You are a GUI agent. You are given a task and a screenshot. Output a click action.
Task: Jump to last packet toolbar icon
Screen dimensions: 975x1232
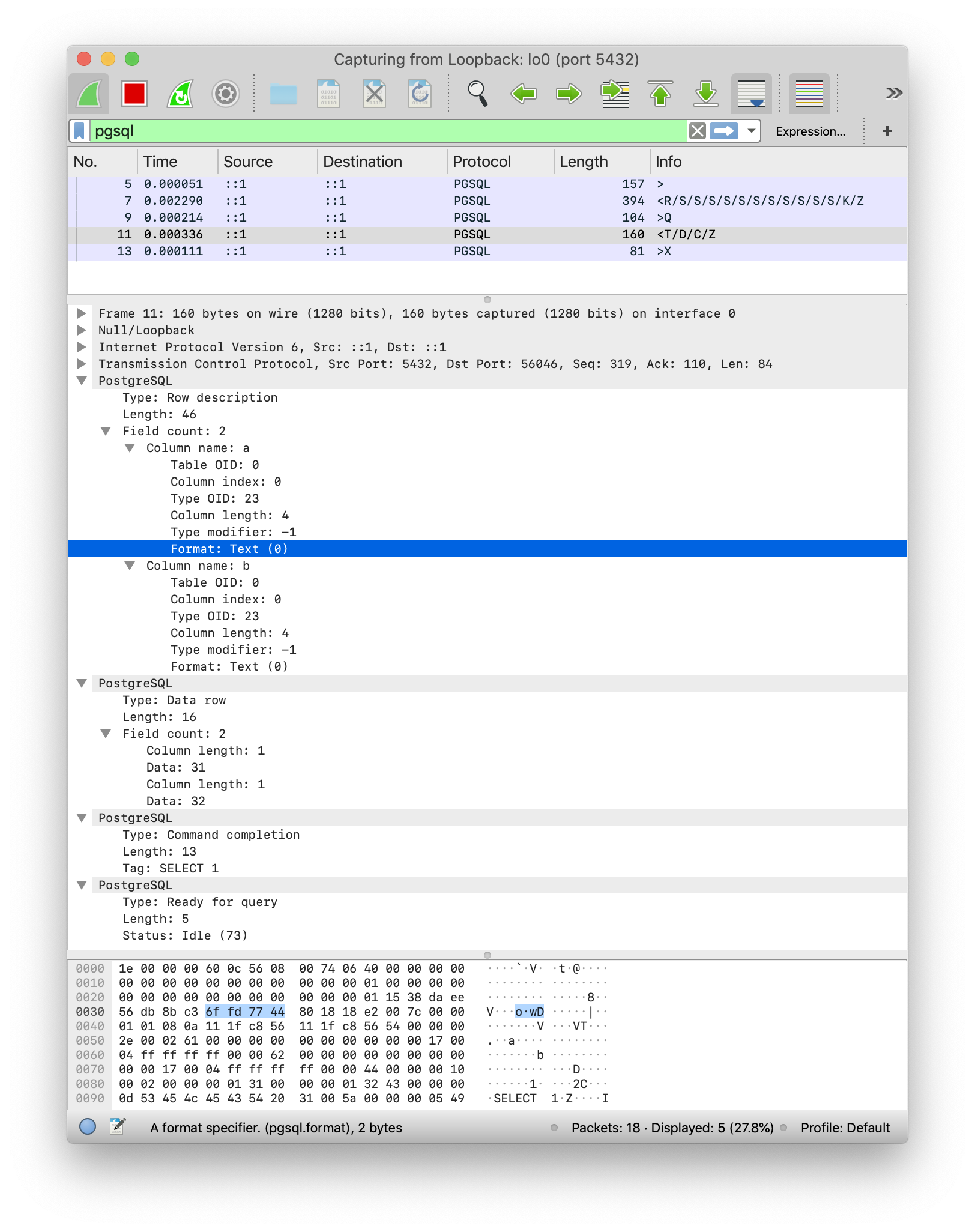click(706, 94)
